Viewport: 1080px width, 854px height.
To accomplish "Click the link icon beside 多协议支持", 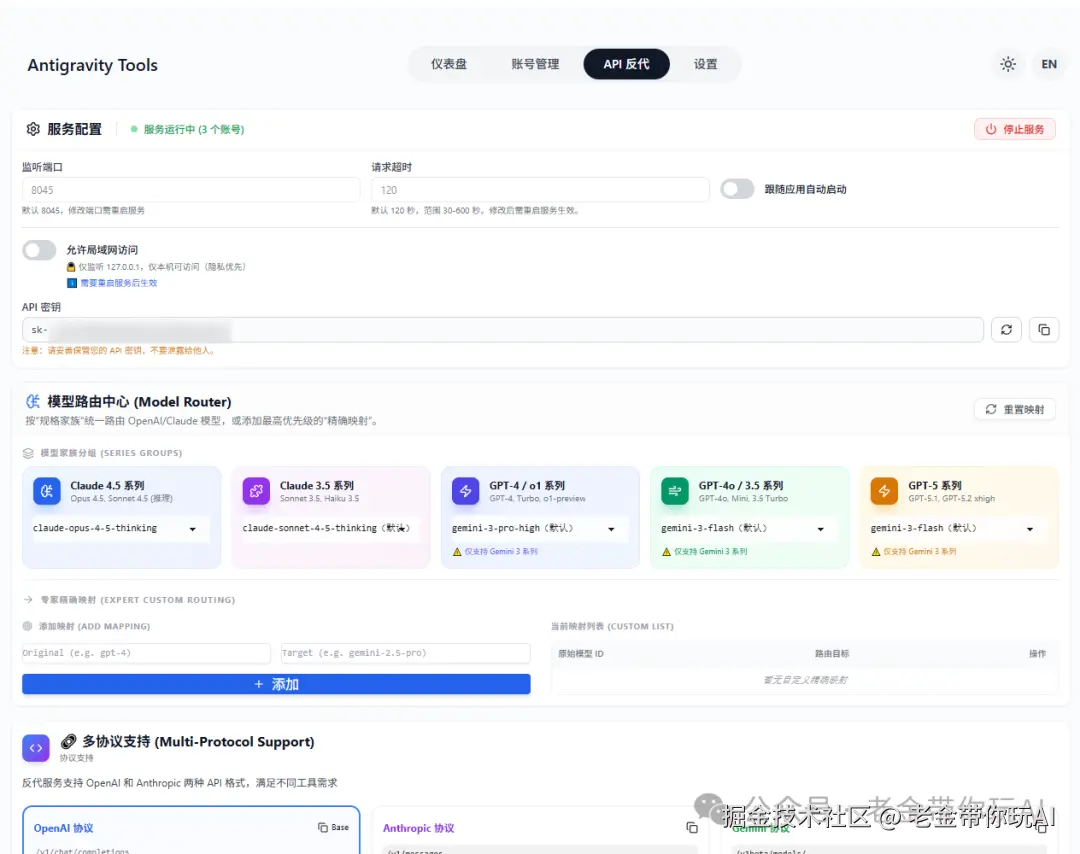I will [x=69, y=742].
